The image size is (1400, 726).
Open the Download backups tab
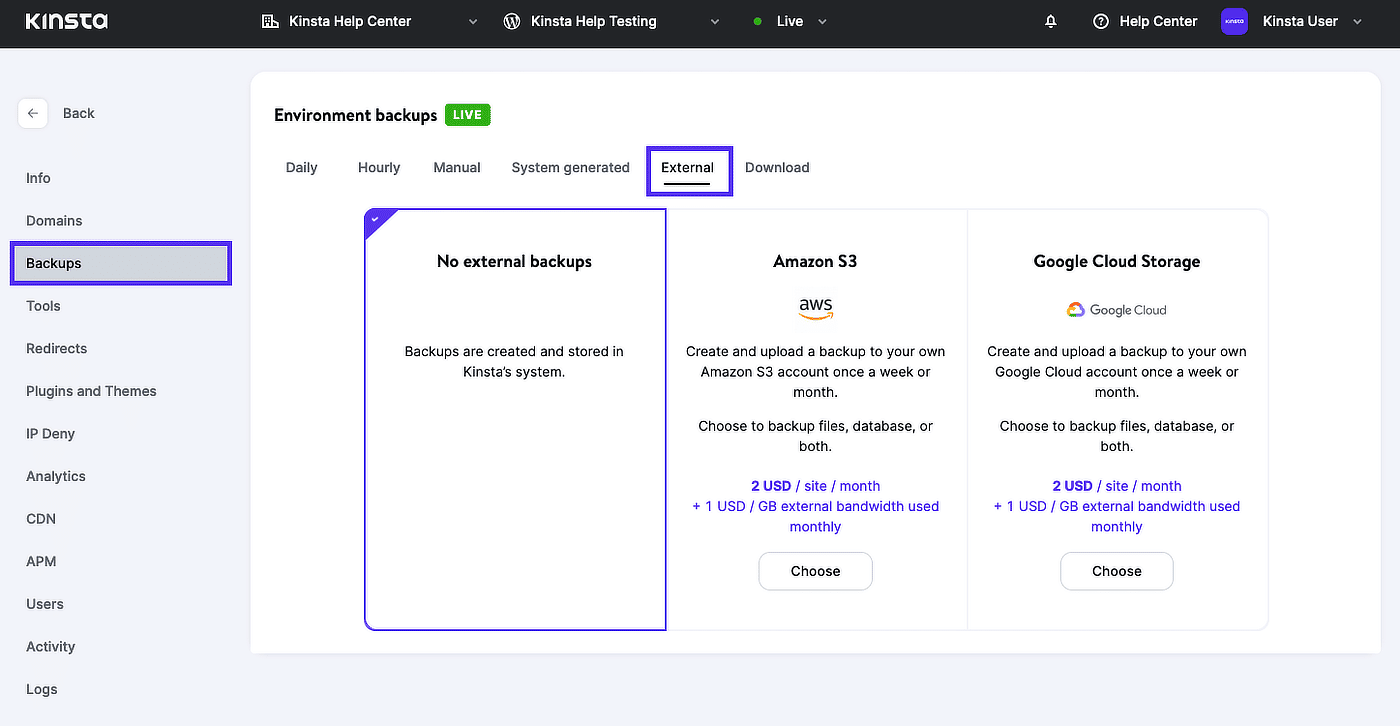(x=777, y=167)
